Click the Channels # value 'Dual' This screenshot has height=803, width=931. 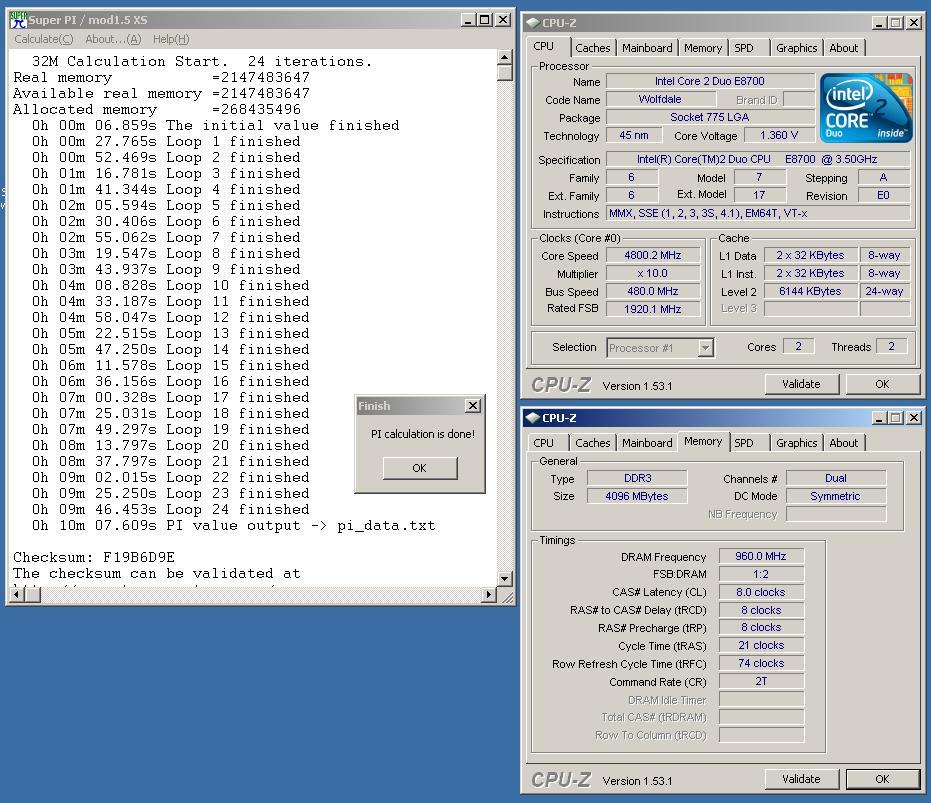pos(835,478)
